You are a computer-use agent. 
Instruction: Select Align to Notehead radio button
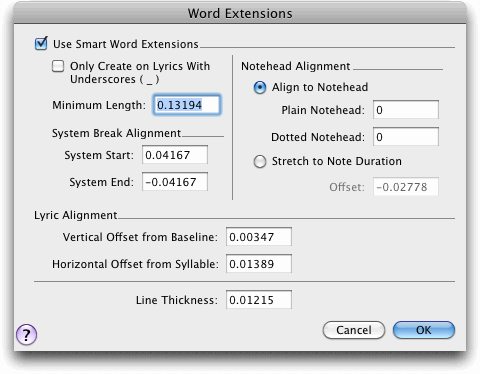pos(260,88)
